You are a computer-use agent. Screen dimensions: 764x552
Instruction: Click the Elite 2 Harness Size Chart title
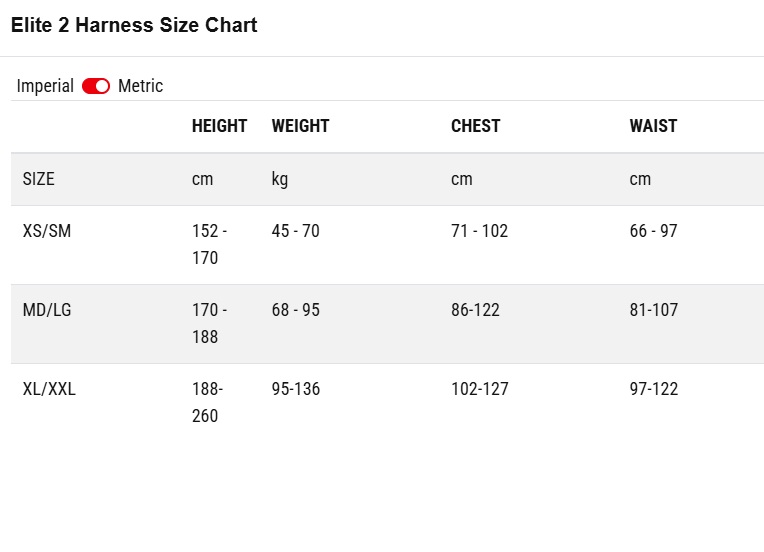click(x=134, y=25)
